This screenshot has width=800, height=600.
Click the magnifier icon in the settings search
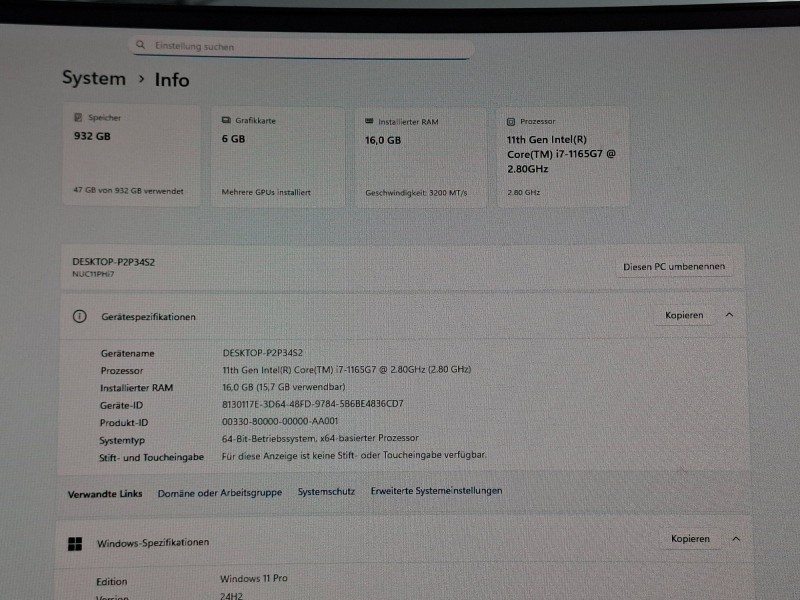pos(142,46)
